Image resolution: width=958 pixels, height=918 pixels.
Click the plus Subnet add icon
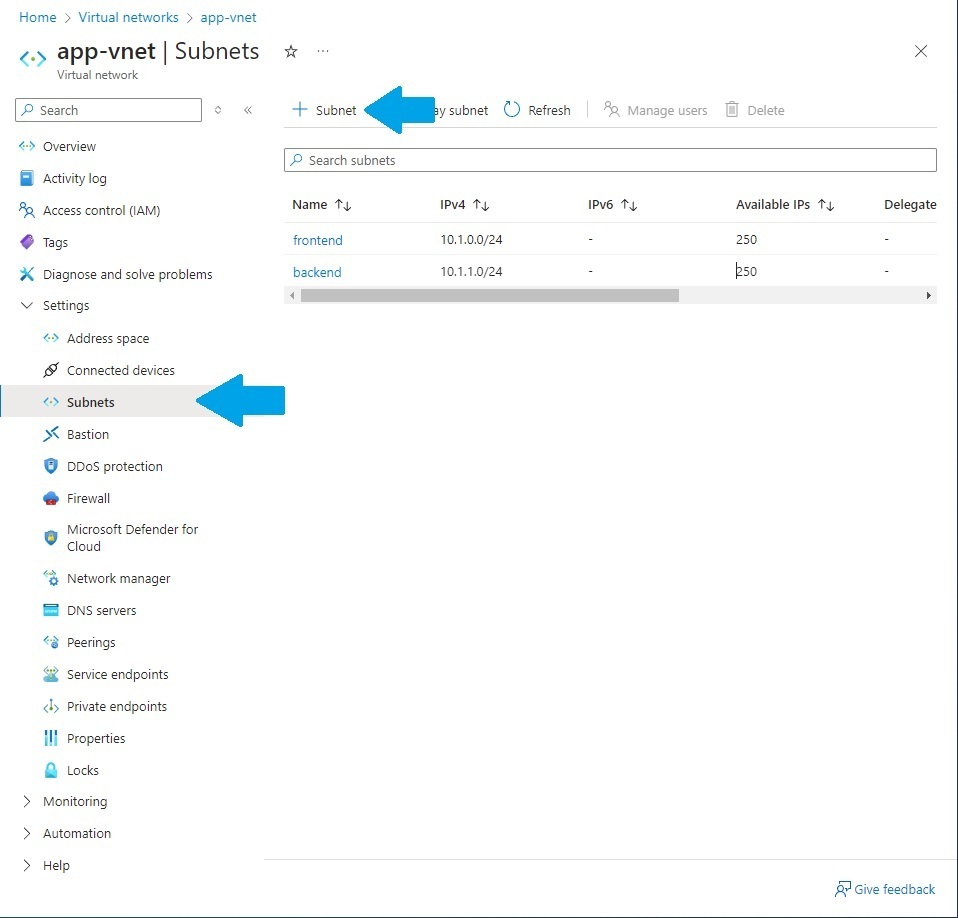tap(299, 110)
